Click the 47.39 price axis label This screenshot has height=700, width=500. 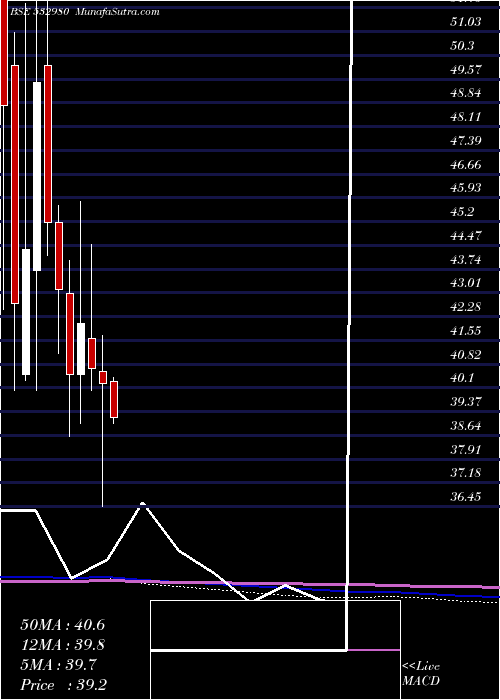tap(466, 141)
